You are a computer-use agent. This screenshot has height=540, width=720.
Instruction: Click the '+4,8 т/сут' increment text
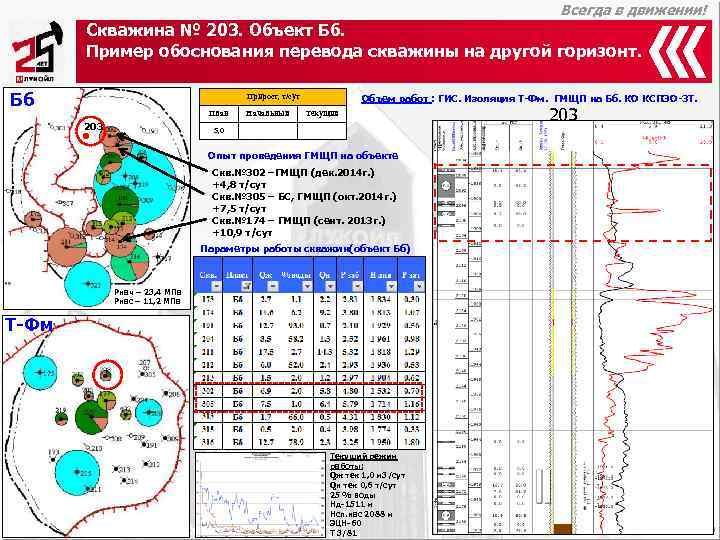point(239,185)
